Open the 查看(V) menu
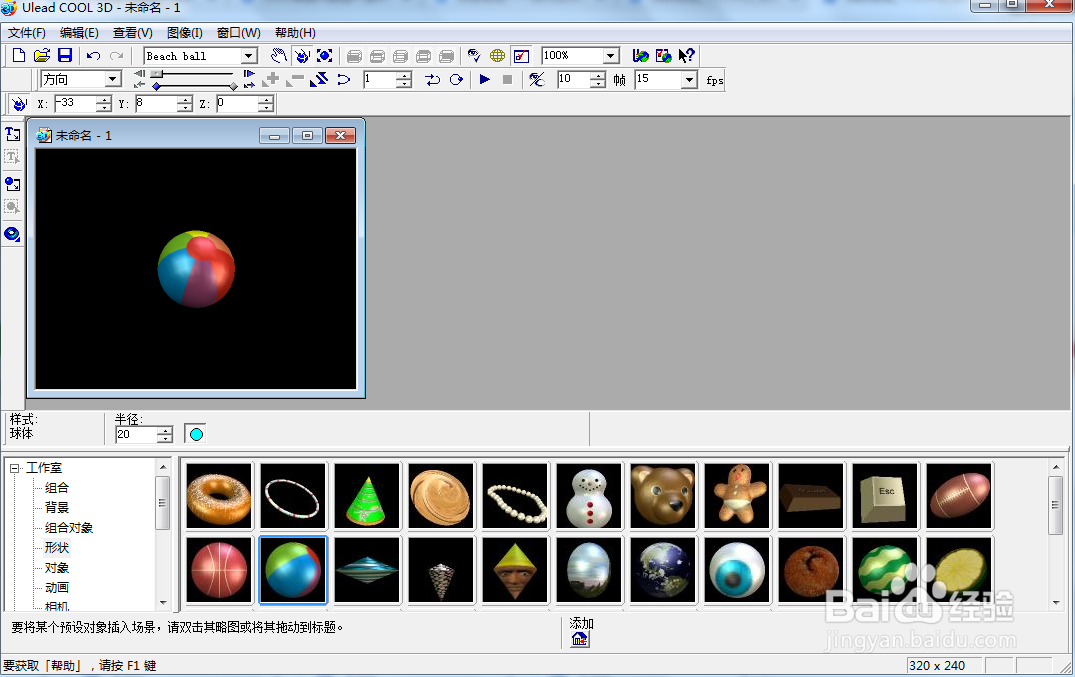This screenshot has width=1075, height=677. [132, 33]
